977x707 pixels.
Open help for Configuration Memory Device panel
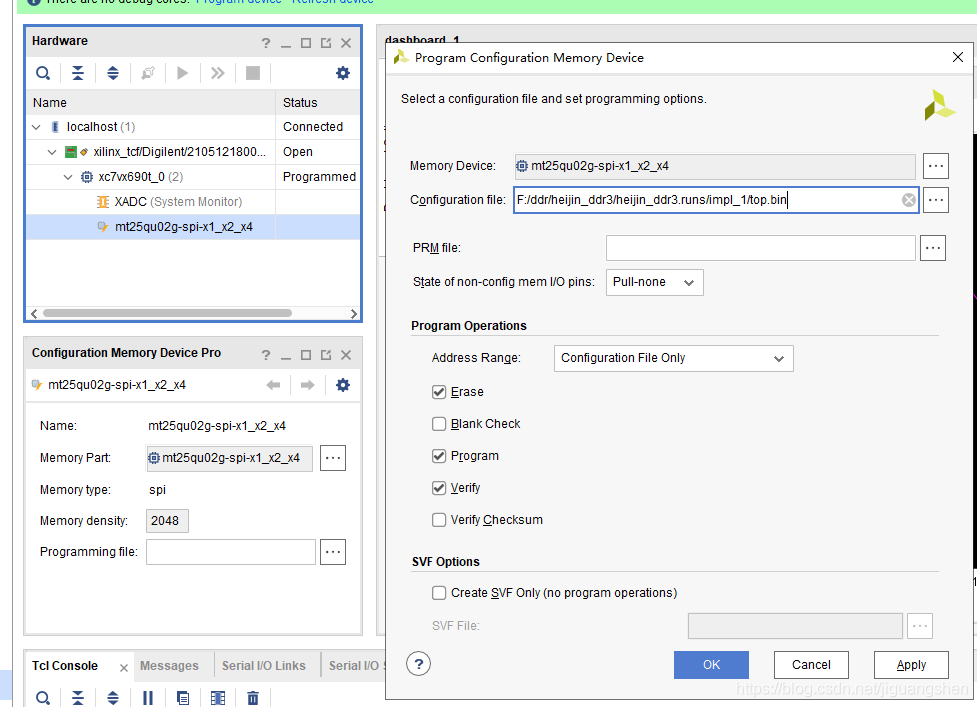click(266, 355)
